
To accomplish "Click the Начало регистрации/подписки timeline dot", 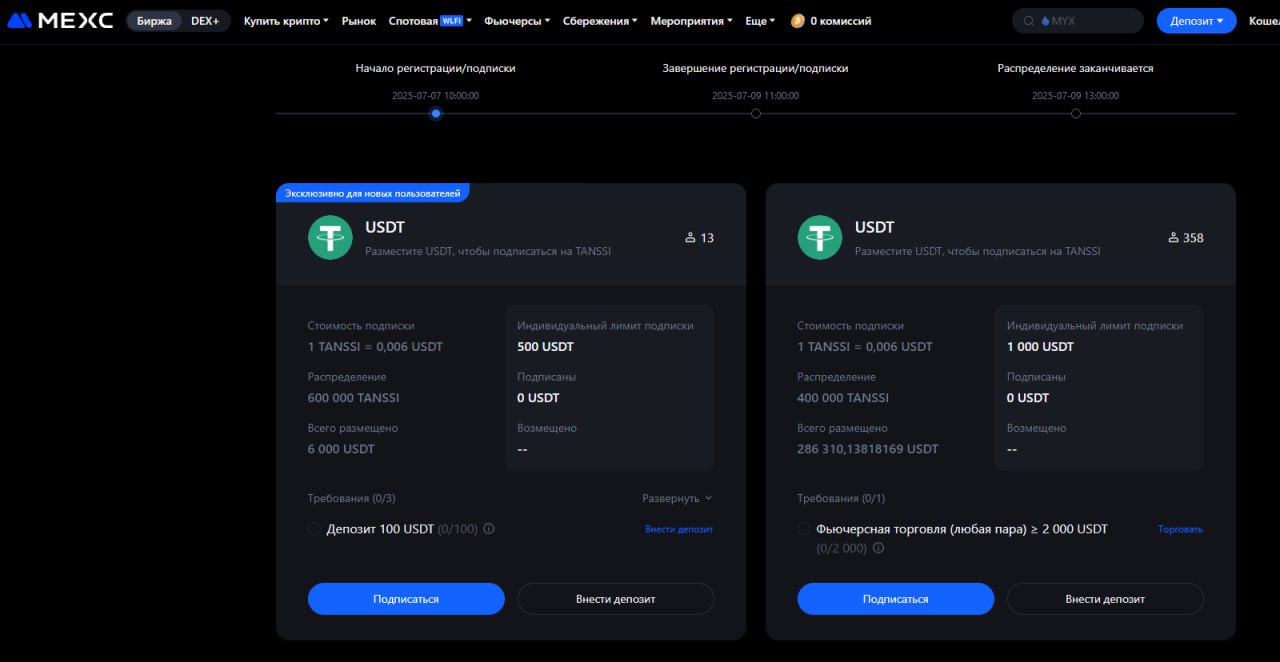I will tap(436, 113).
